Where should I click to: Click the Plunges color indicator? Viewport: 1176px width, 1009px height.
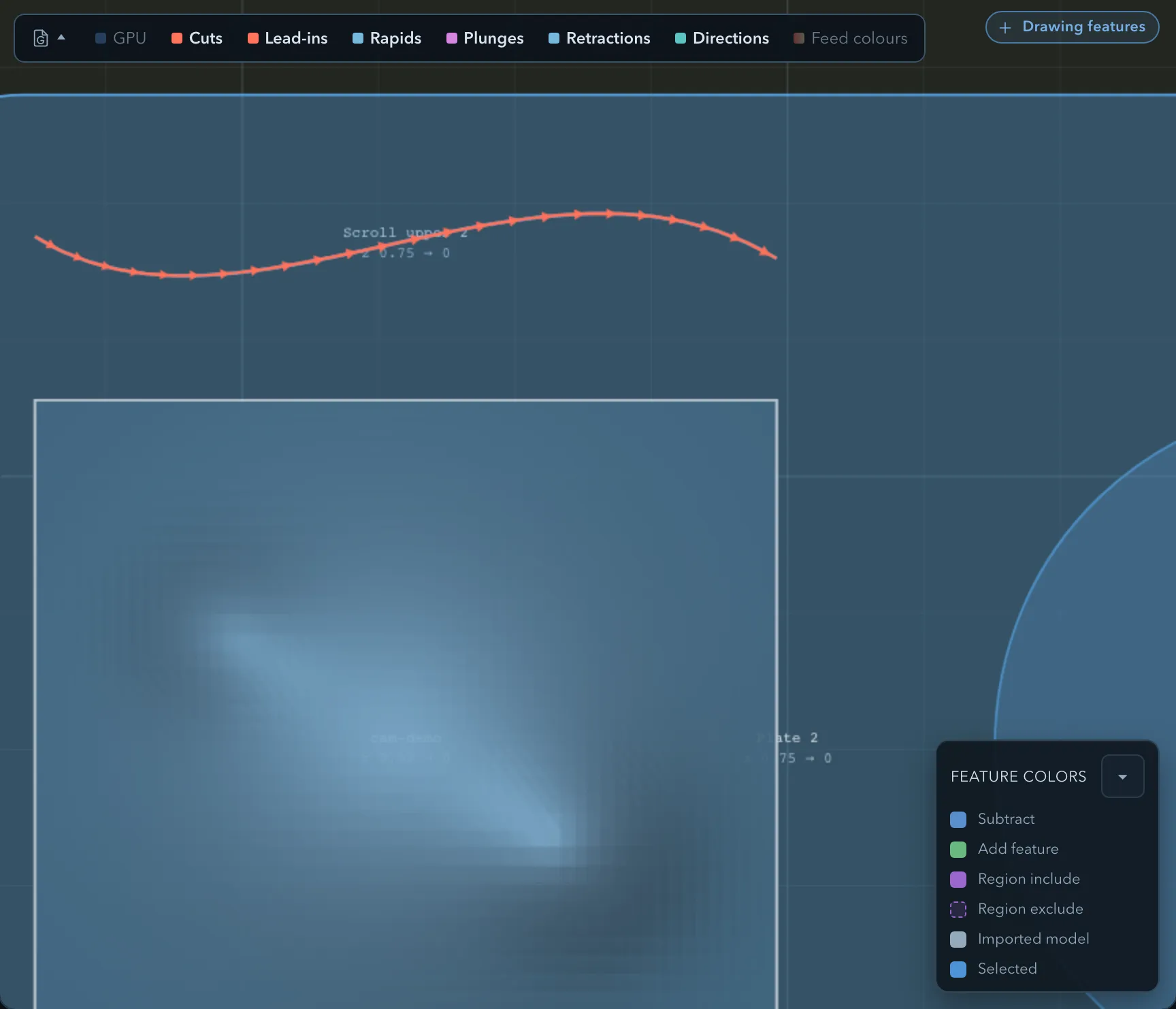[x=452, y=38]
